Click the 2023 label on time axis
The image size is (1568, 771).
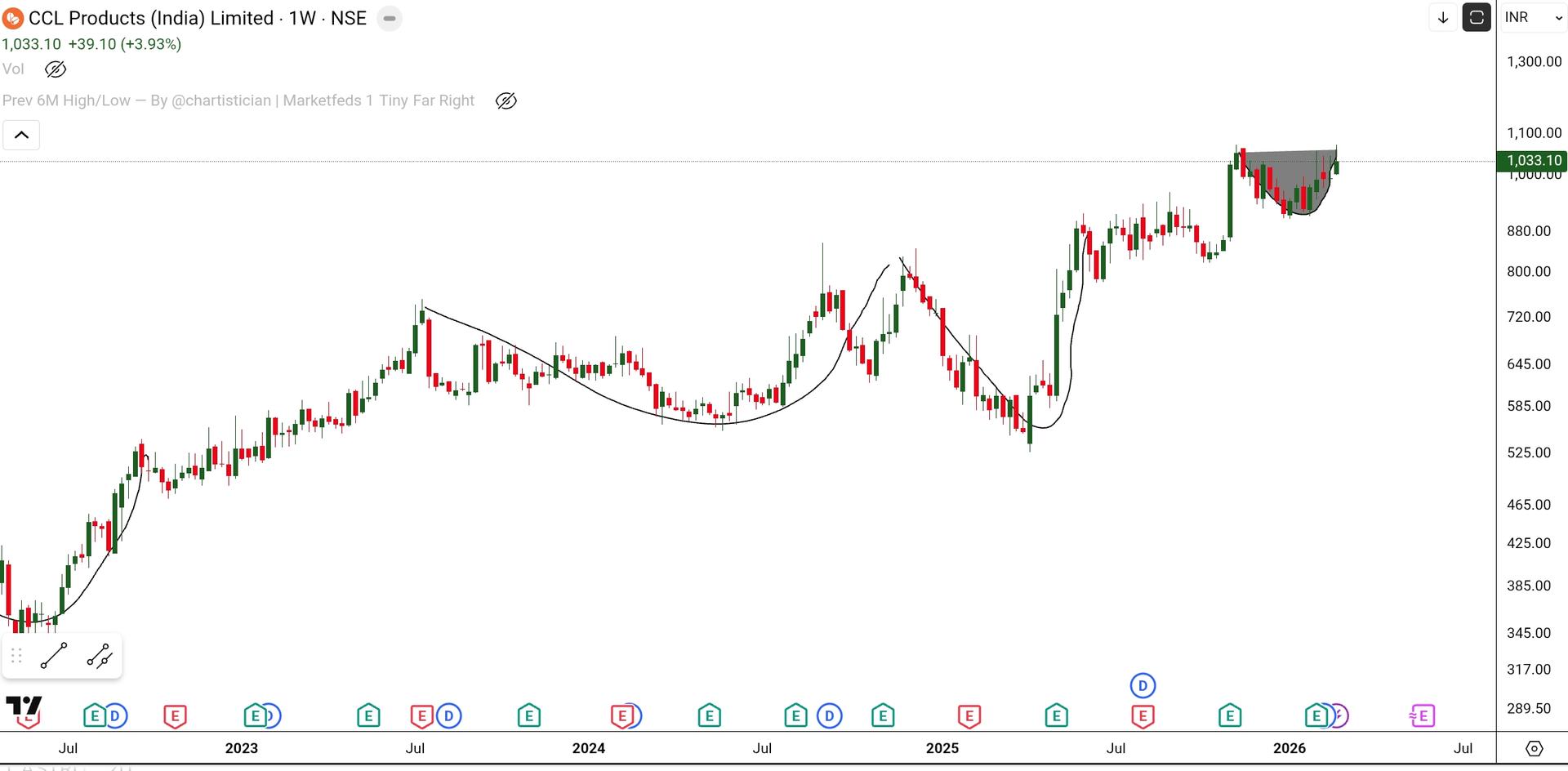tap(242, 748)
